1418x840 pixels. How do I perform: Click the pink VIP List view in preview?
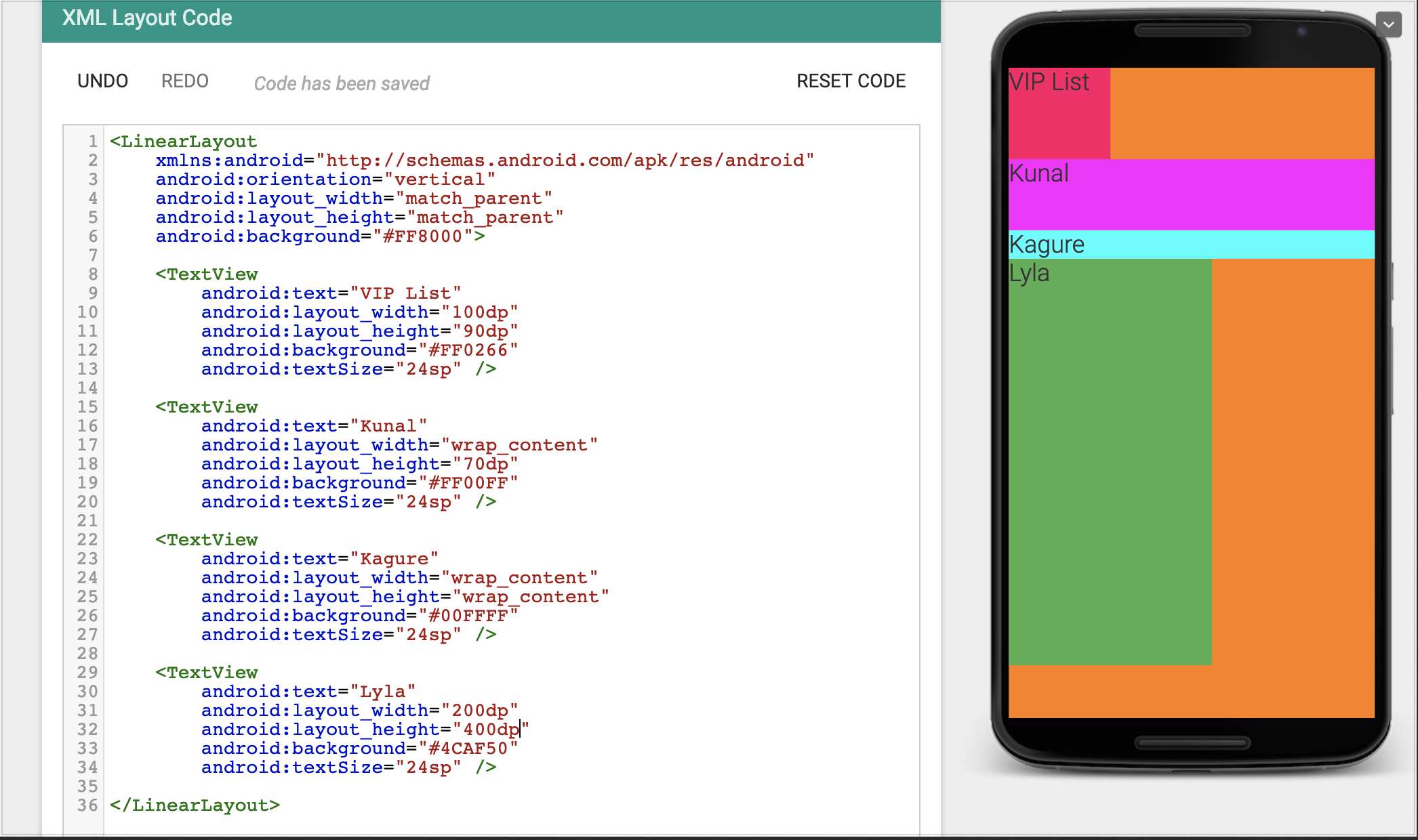pyautogui.click(x=1058, y=113)
